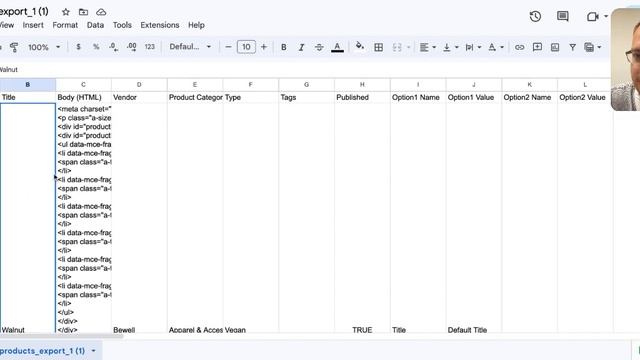This screenshot has width=640, height=360.
Task: Click the move to folder icon
Action: tap(83, 12)
